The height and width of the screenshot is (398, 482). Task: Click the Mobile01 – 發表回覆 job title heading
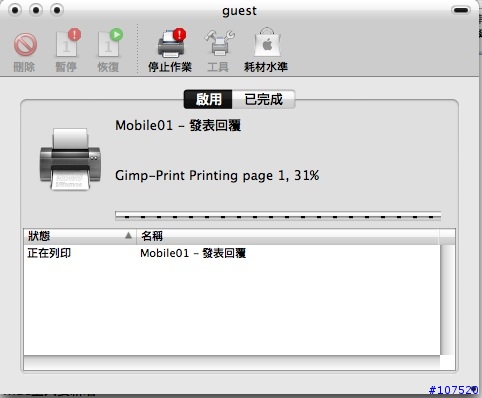coord(178,126)
